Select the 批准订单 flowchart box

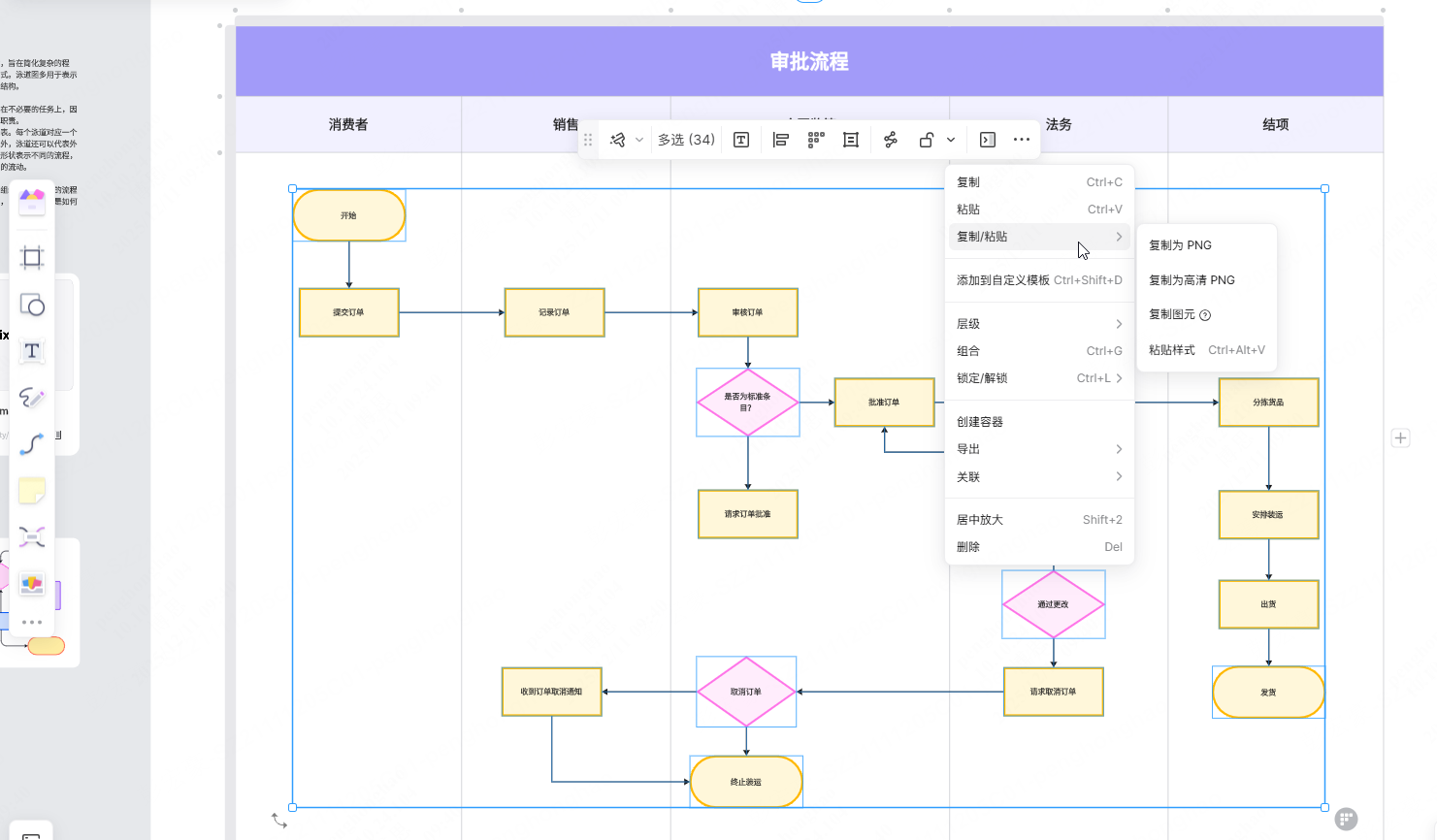pos(884,403)
